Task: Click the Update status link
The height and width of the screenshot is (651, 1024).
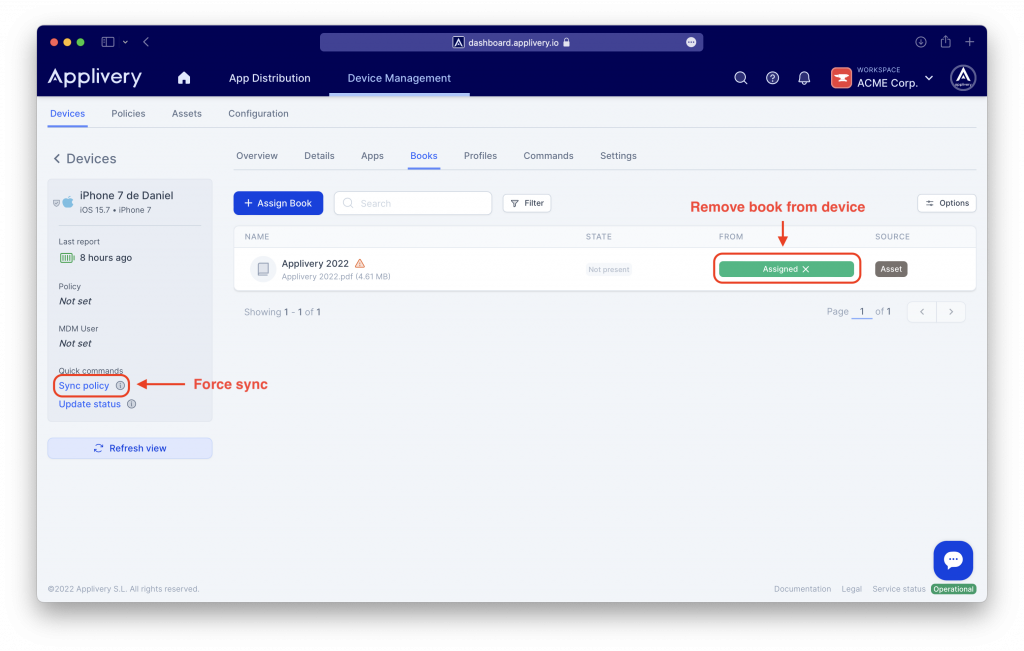Action: pyautogui.click(x=89, y=404)
